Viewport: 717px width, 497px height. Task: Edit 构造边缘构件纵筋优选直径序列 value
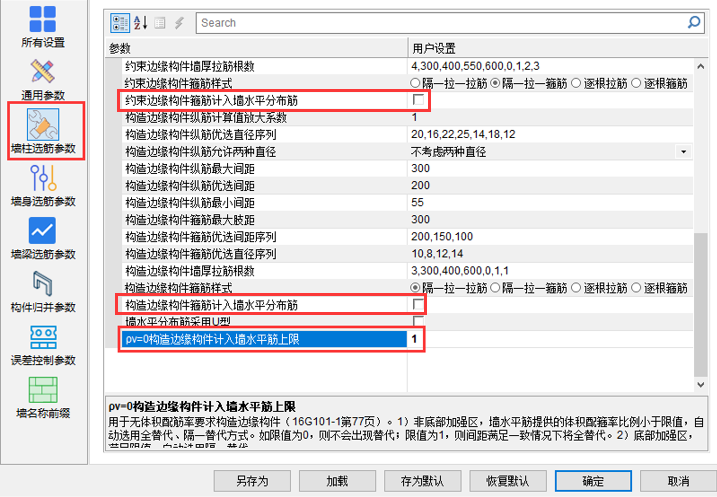pyautogui.click(x=550, y=134)
